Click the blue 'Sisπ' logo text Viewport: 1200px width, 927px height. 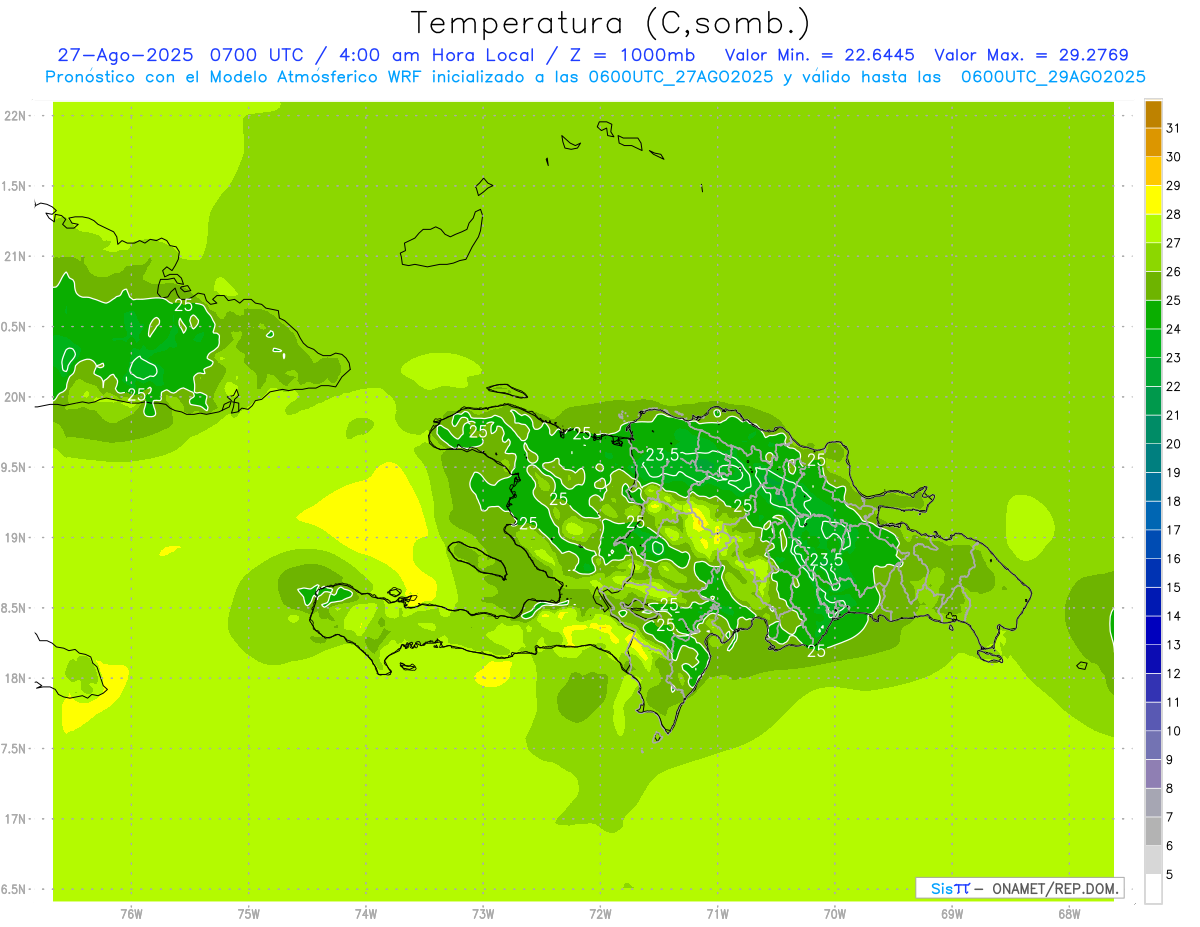(950, 888)
